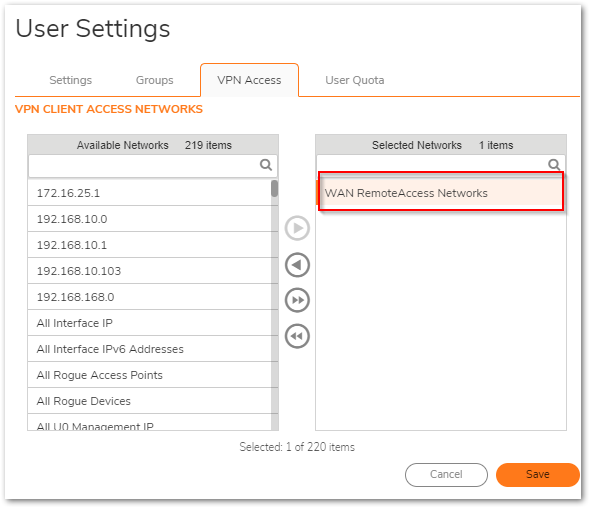Click the add-all double arrow icon

[297, 300]
